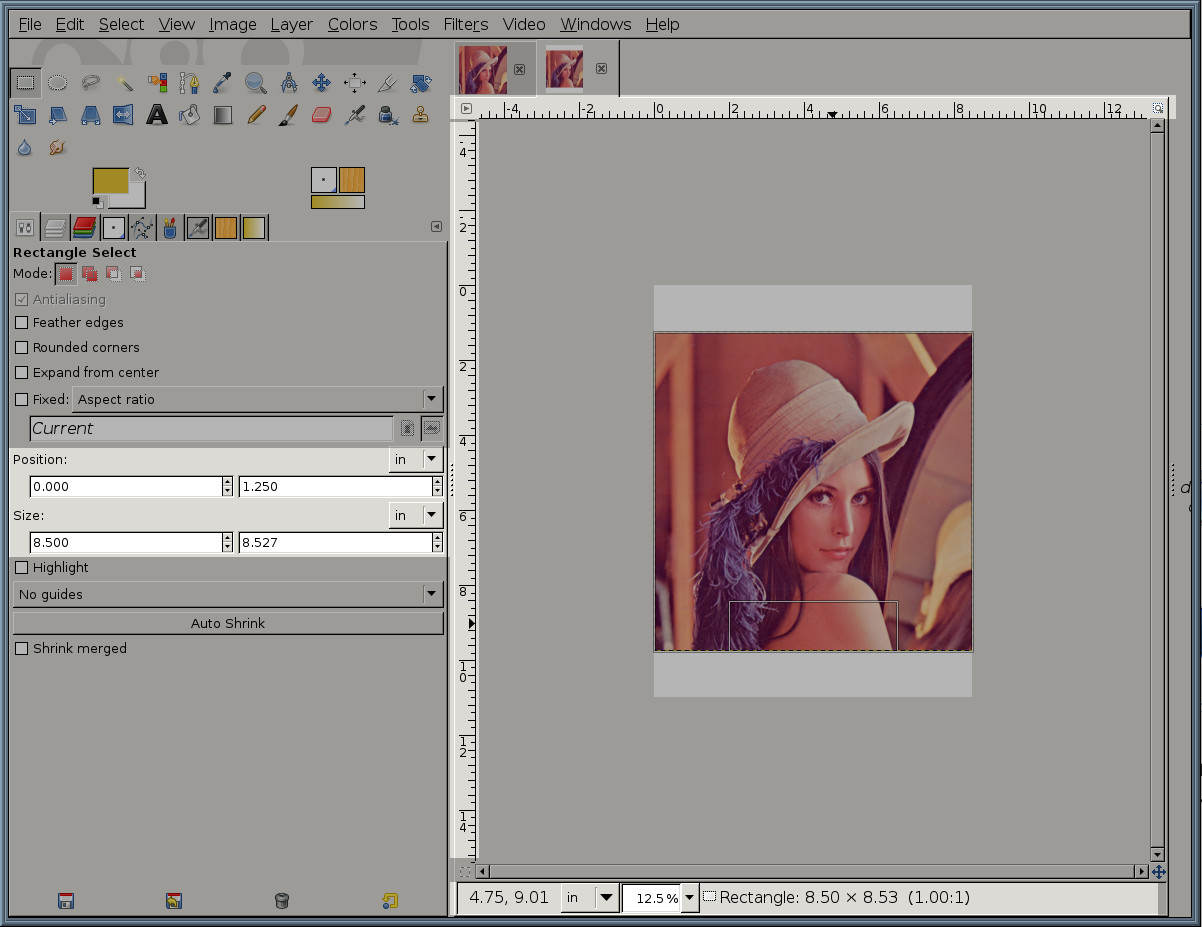Set selection mode to Subtract

click(114, 273)
